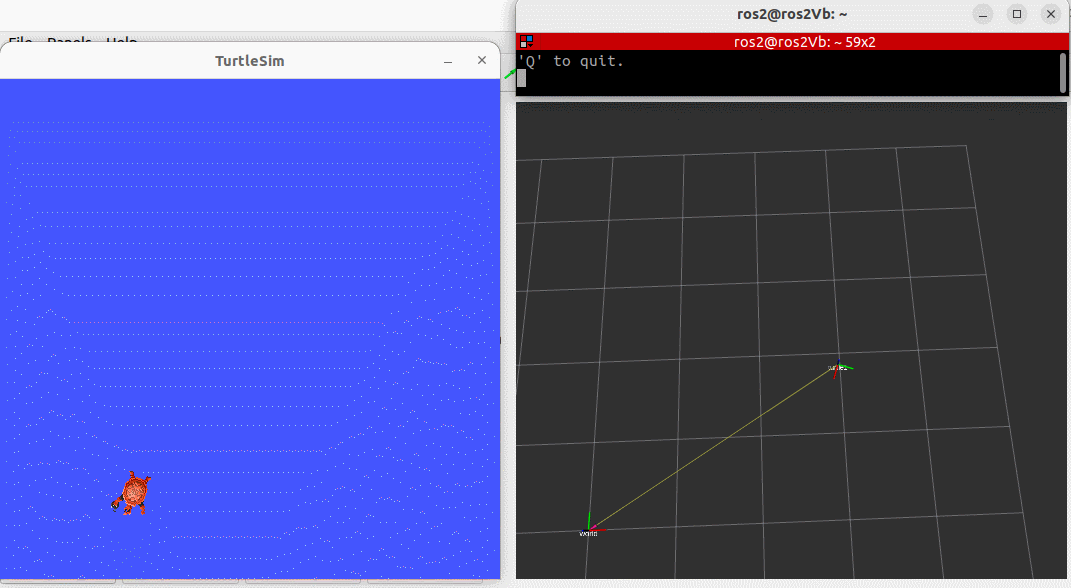The image size is (1071, 588).
Task: Minimize the ros2@ros2Vb terminal window
Action: coord(983,14)
